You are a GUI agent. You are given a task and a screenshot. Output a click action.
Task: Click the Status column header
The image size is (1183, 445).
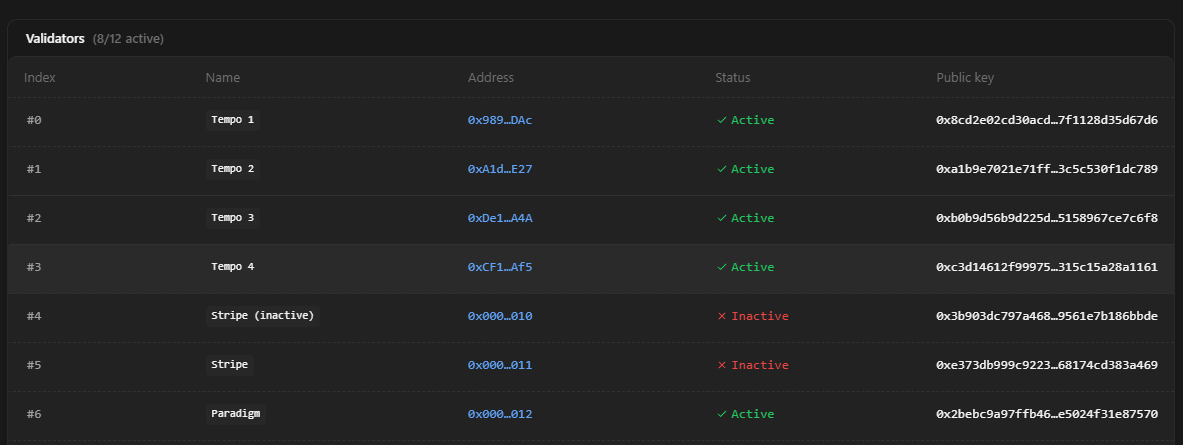click(x=732, y=77)
